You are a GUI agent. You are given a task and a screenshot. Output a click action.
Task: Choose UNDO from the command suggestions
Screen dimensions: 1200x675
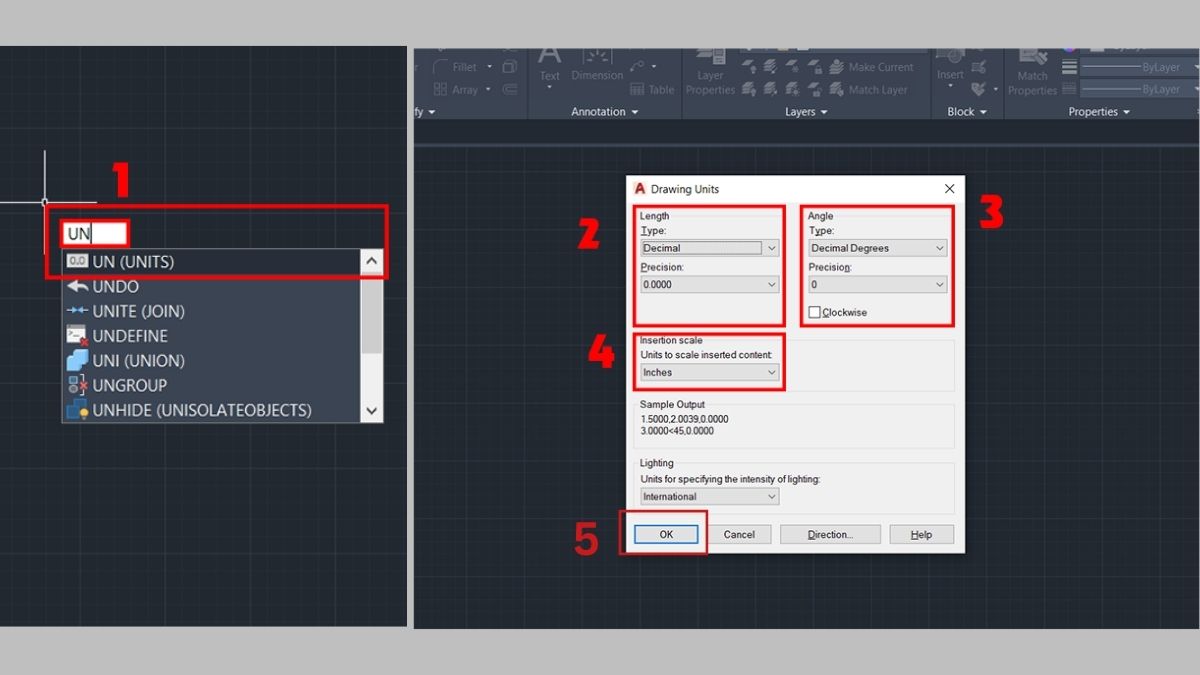[x=211, y=286]
